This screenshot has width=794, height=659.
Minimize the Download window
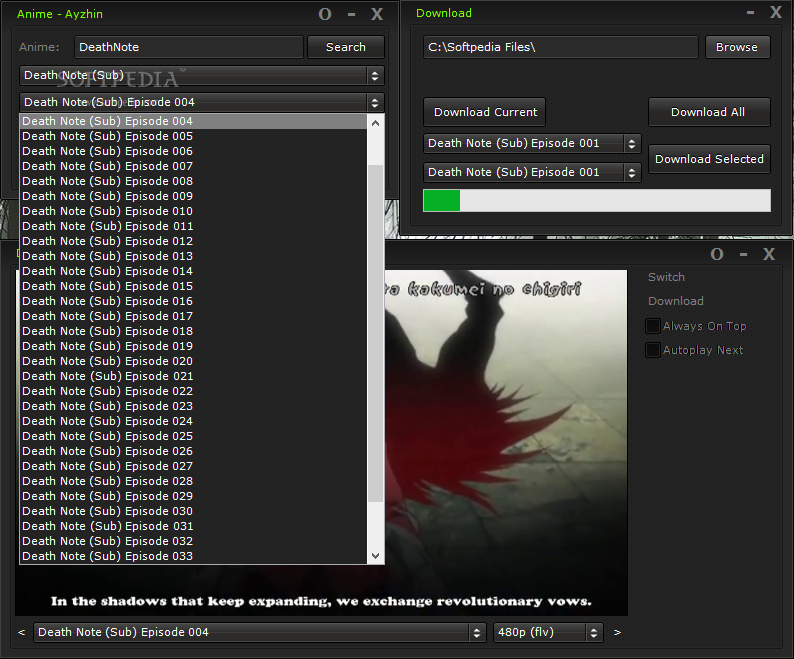[750, 12]
